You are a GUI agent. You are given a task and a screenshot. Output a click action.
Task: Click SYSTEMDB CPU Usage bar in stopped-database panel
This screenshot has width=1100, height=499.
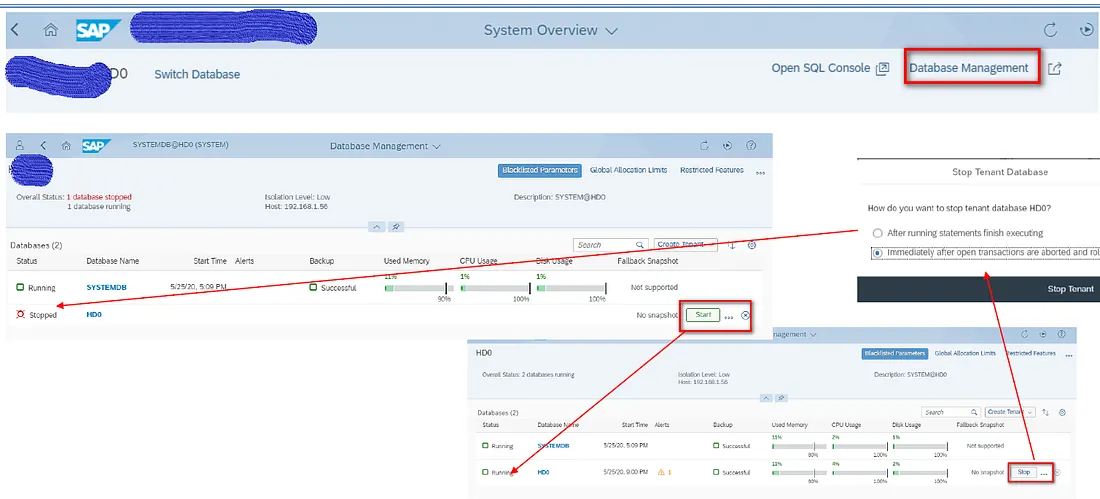(x=495, y=288)
